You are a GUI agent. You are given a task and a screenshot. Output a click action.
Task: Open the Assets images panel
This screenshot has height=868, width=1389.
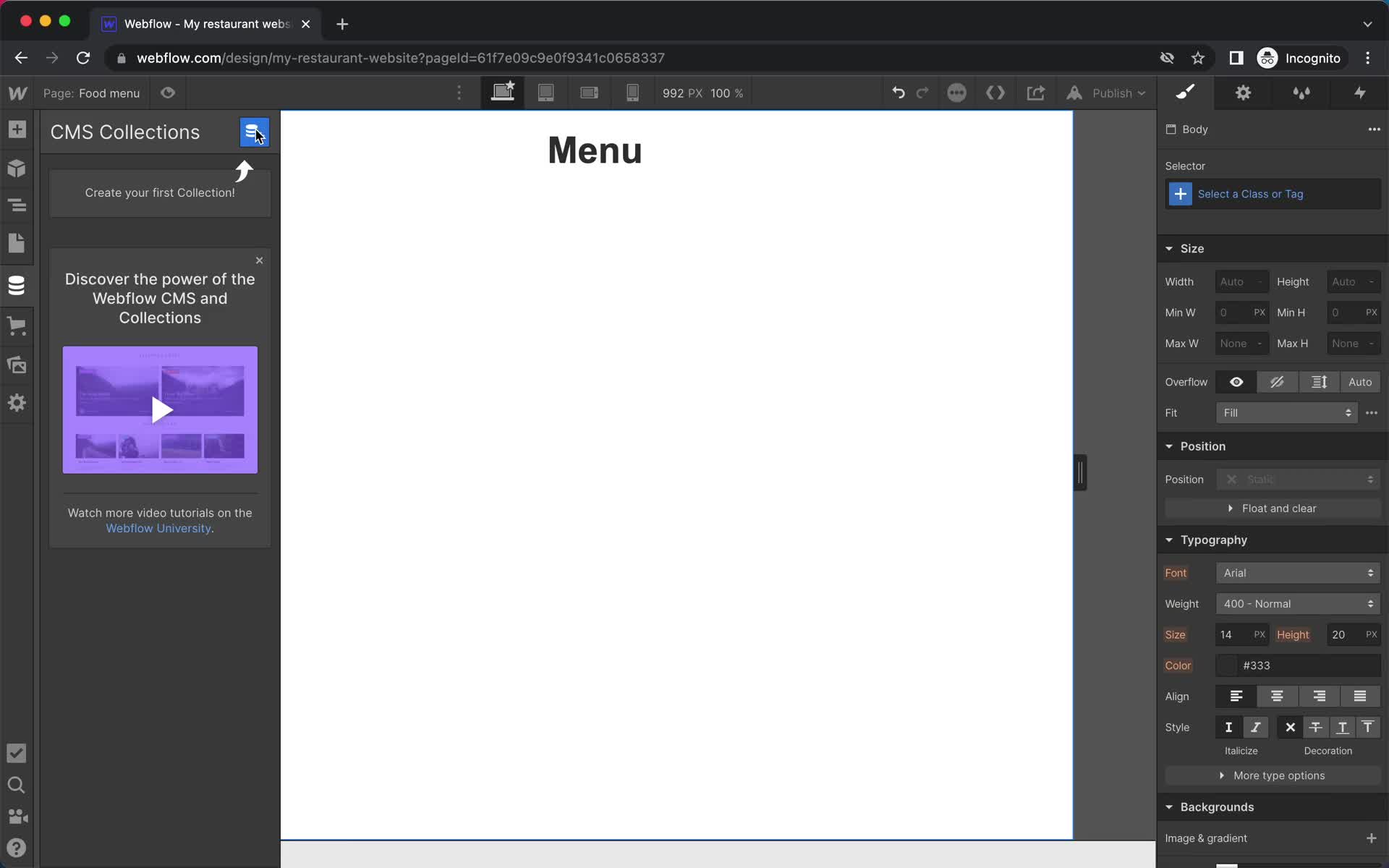(x=17, y=364)
